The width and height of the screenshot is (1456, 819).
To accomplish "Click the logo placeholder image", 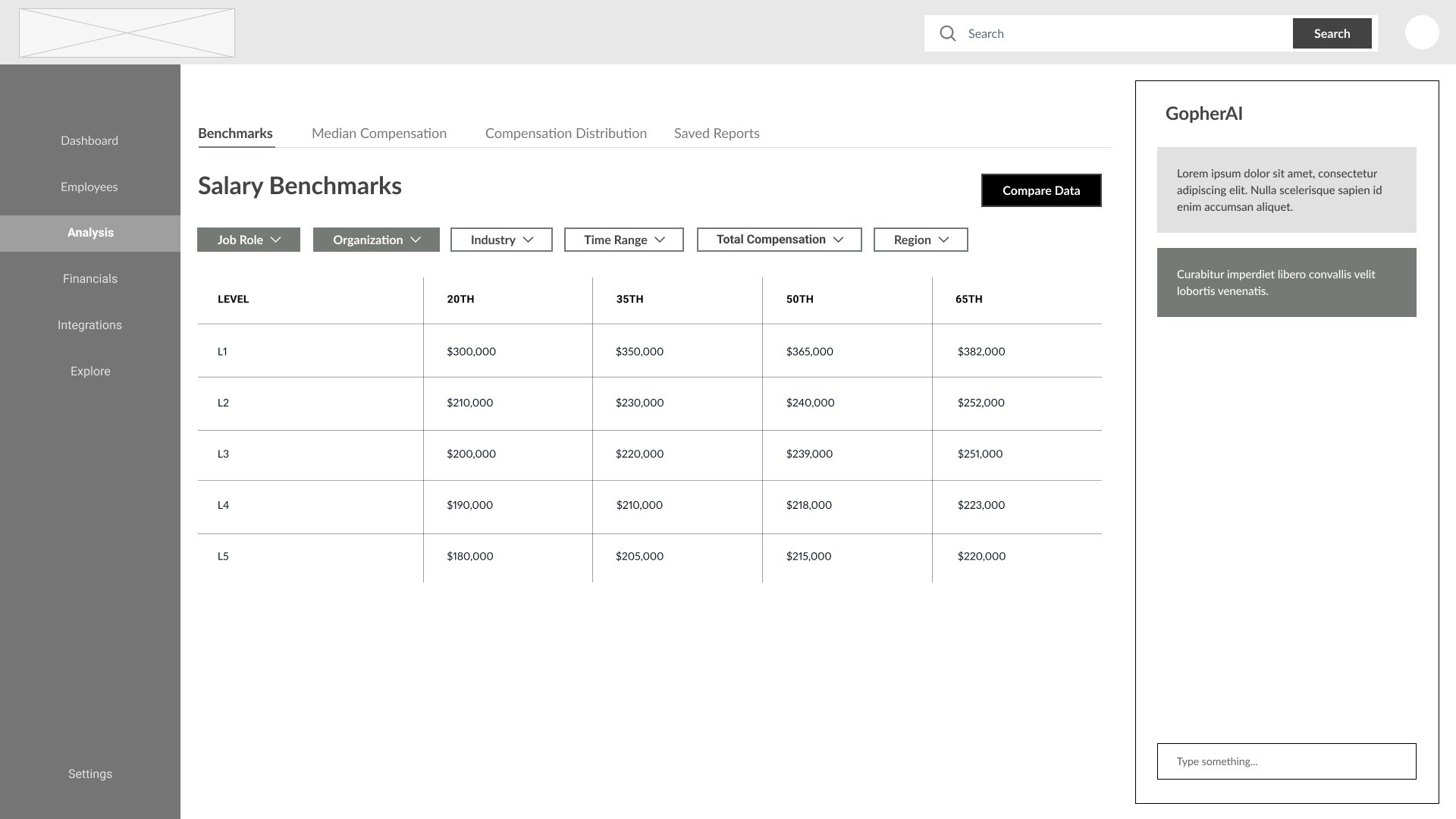I will (127, 33).
